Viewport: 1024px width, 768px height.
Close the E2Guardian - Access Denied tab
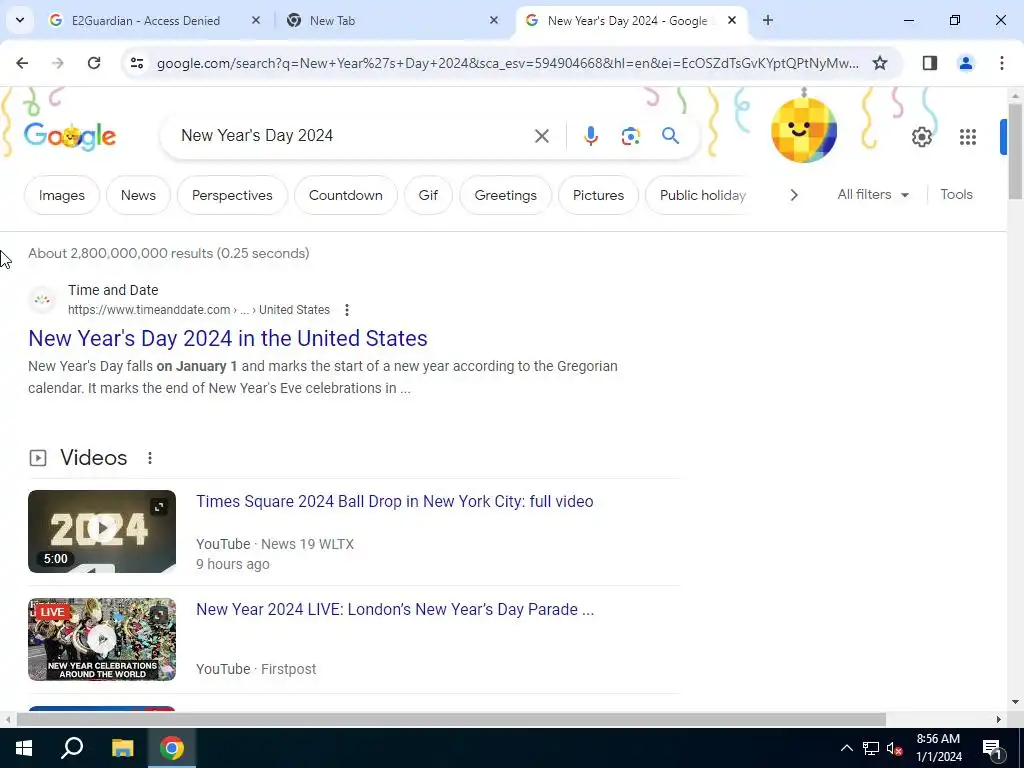[x=256, y=20]
